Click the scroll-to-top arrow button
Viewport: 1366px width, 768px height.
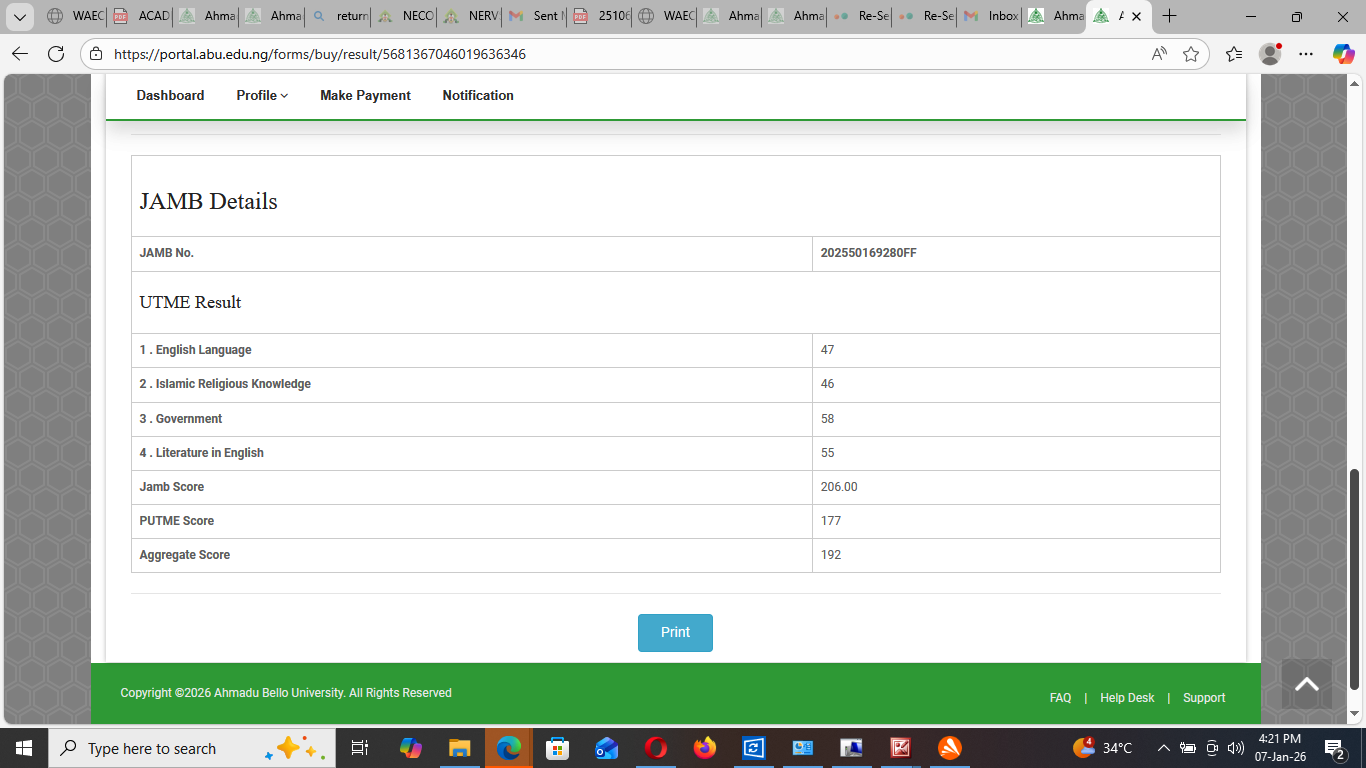(1306, 685)
